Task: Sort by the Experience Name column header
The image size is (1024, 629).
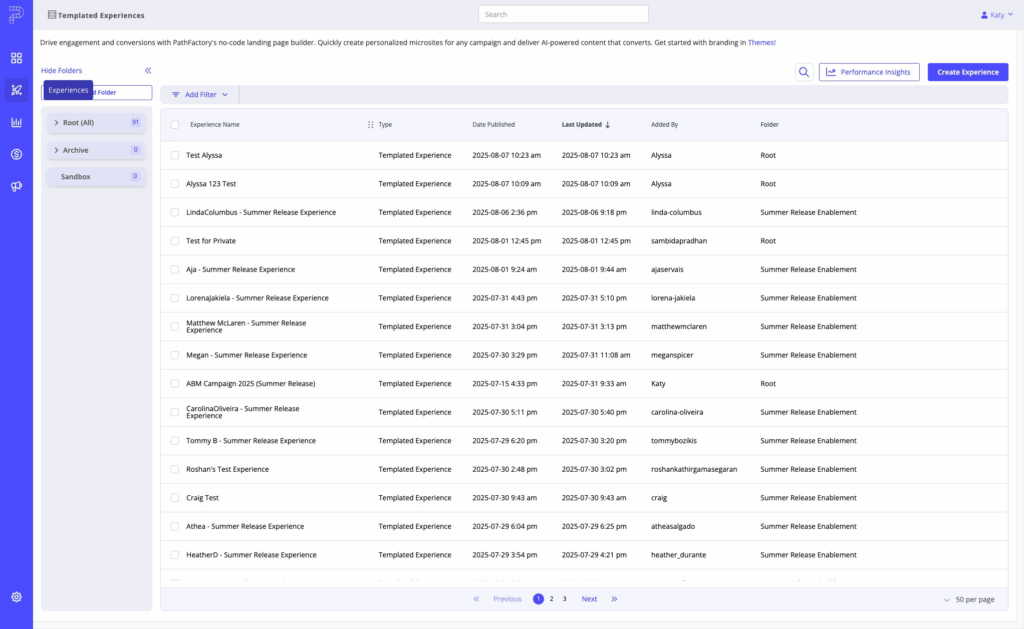Action: [x=215, y=124]
